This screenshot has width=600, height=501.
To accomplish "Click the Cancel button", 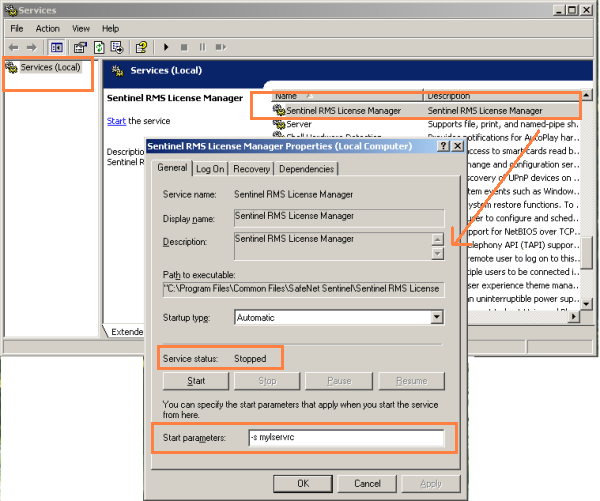I will pyautogui.click(x=367, y=484).
